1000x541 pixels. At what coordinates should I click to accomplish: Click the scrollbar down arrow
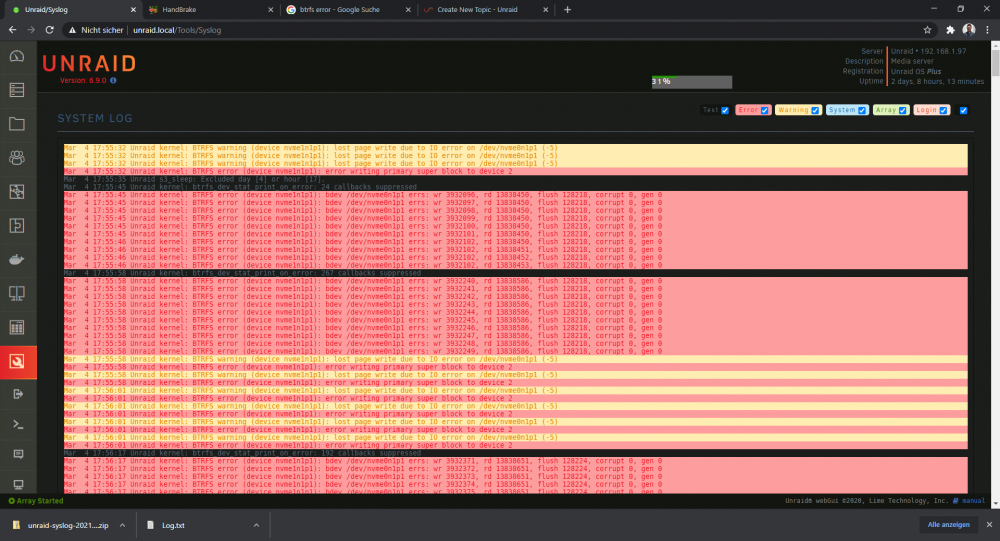point(995,503)
